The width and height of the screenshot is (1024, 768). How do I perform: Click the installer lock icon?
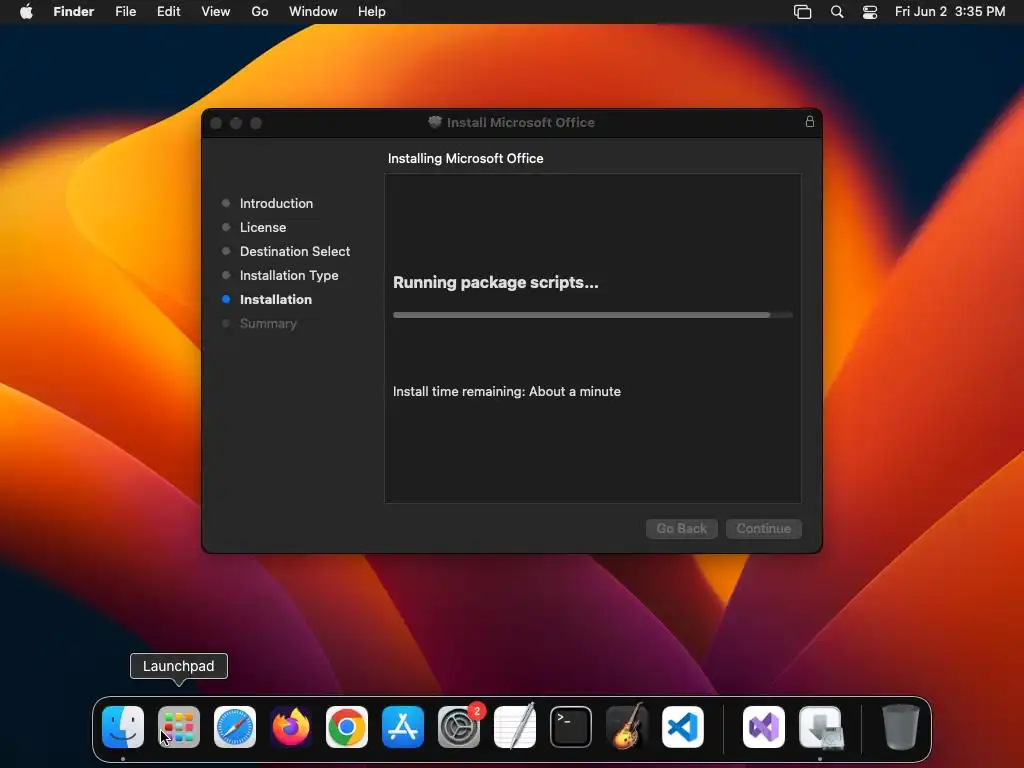(x=810, y=121)
